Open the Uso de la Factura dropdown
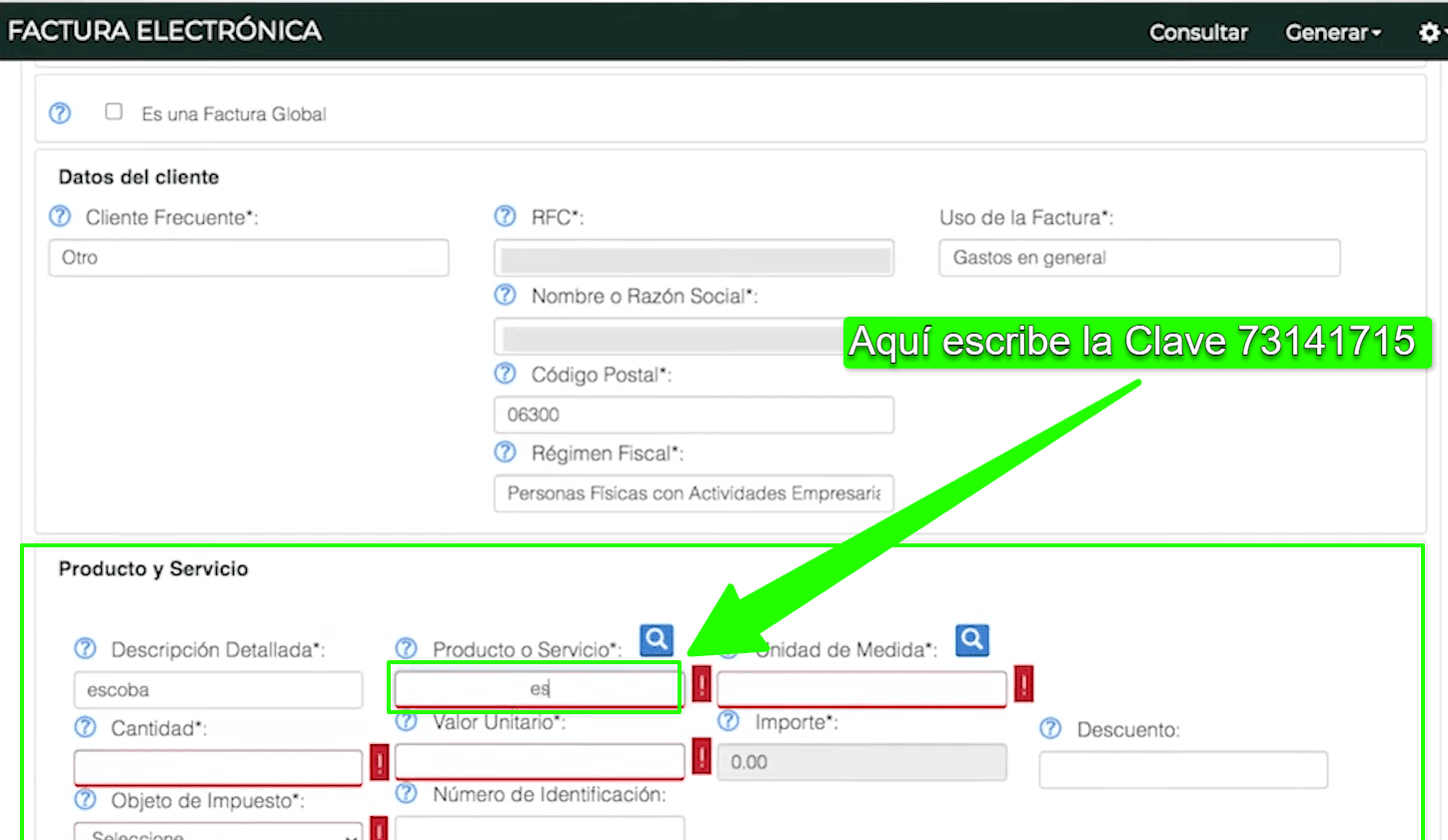1448x840 pixels. 1138,258
